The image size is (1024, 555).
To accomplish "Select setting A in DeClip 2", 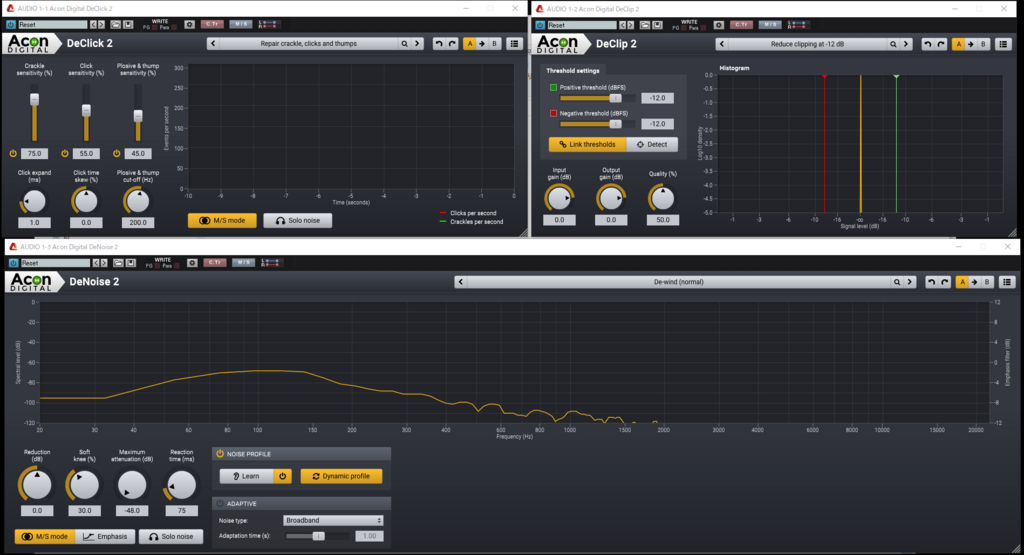I will pyautogui.click(x=958, y=44).
